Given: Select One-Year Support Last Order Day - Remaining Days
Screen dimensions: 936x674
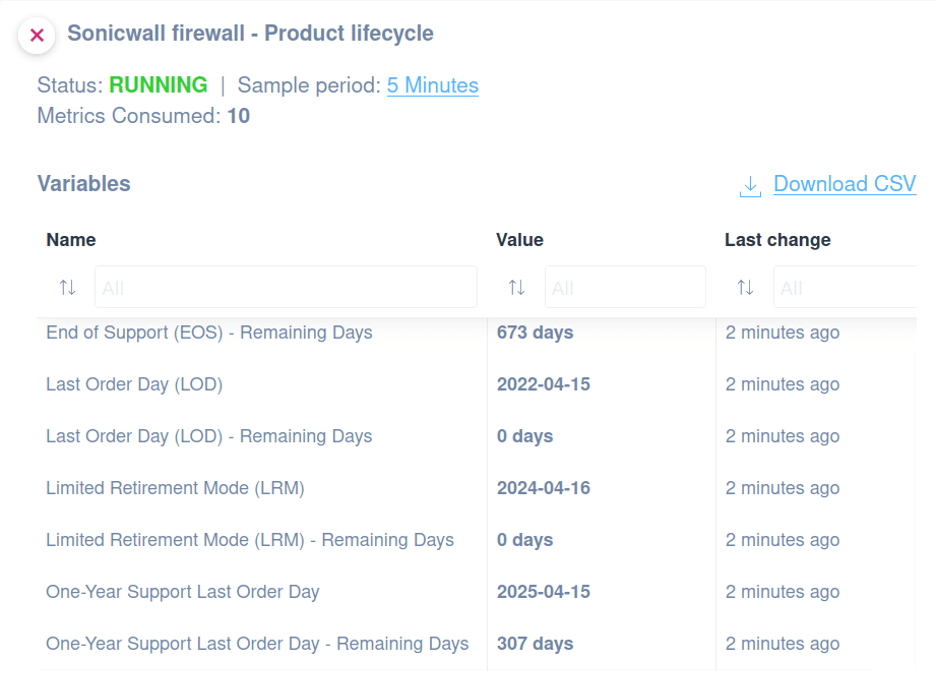Looking at the screenshot, I should (257, 644).
